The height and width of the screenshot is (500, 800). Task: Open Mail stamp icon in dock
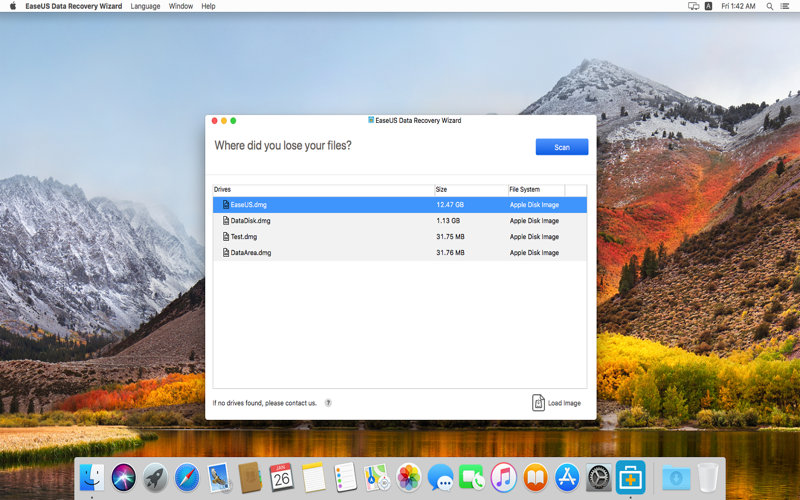pos(219,477)
